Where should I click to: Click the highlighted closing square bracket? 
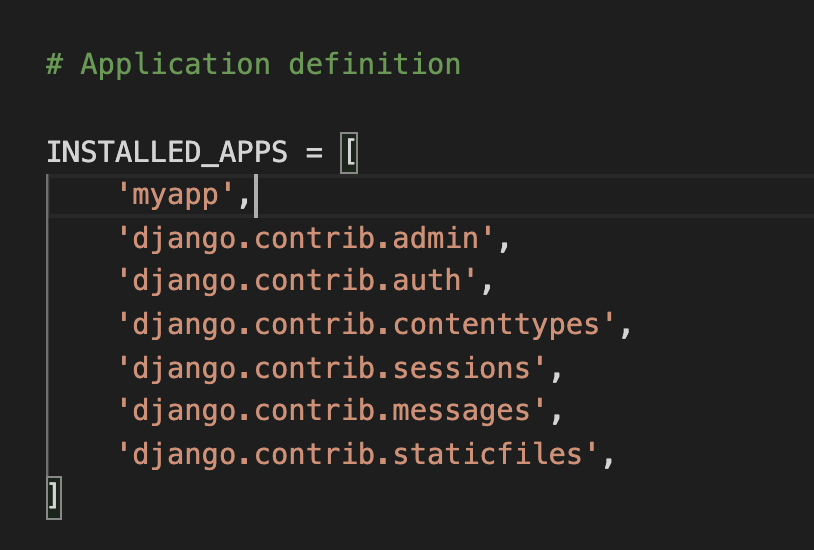click(x=54, y=497)
